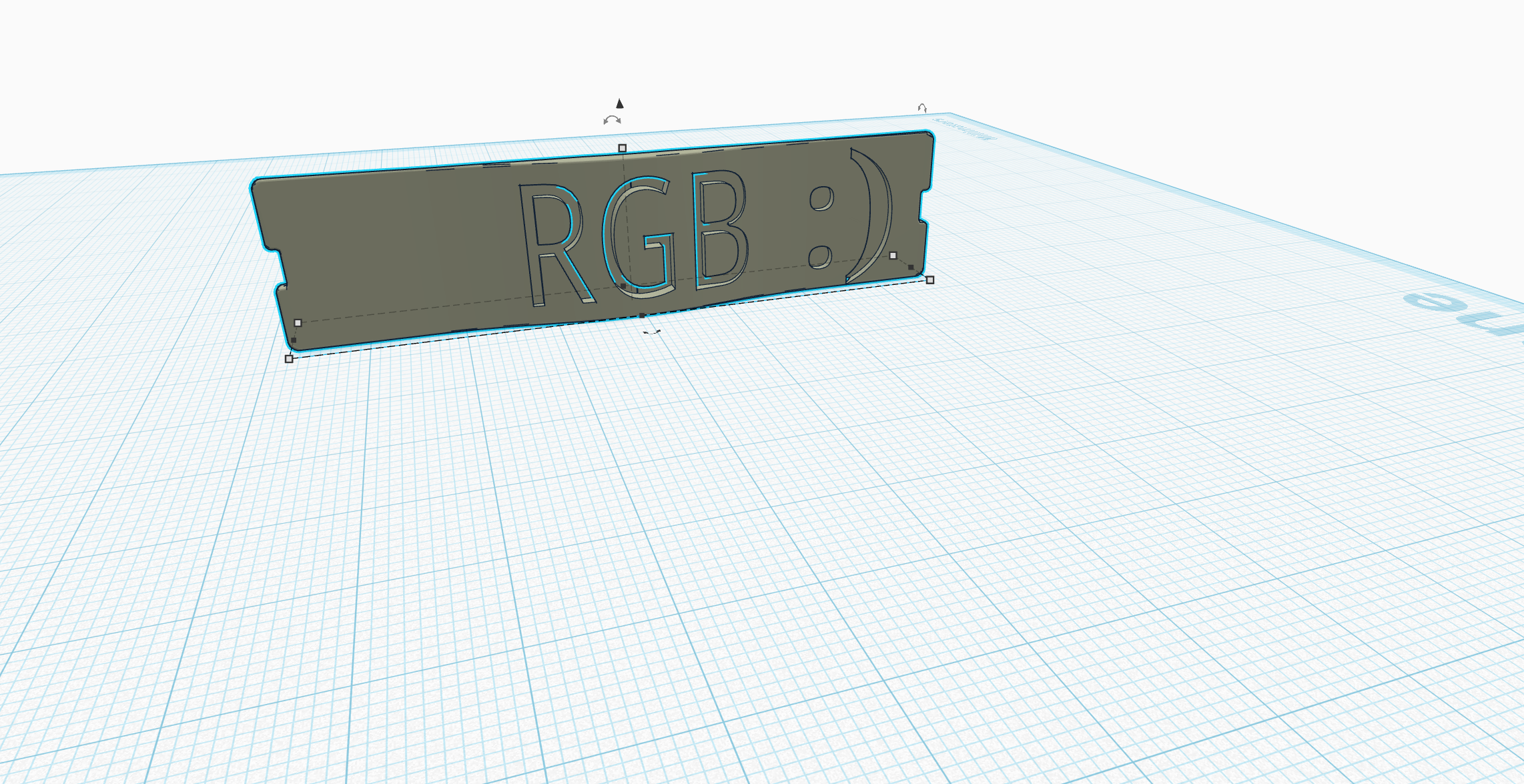
Task: Click the black mid-edge handle behind the letter G
Action: (x=624, y=286)
